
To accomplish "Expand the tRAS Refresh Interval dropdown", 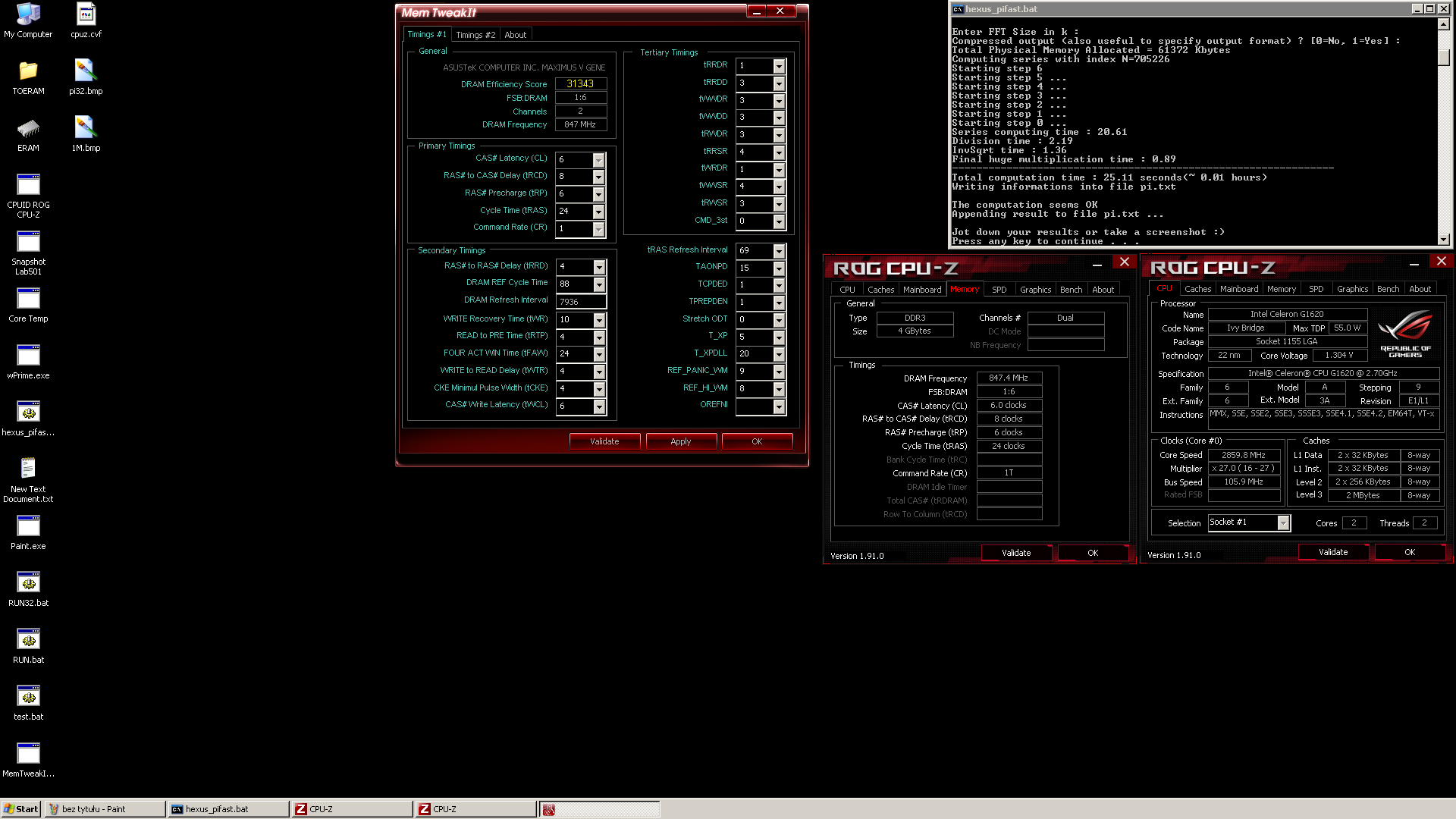I will tap(779, 251).
